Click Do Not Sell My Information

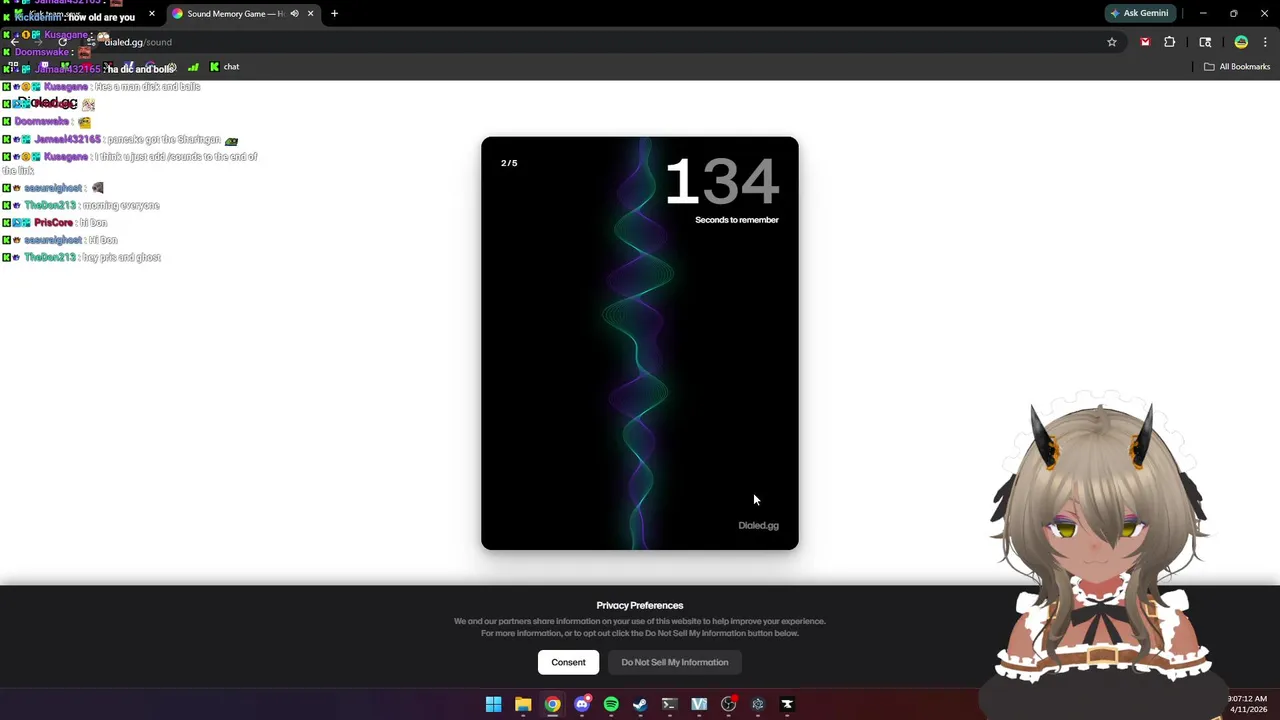click(x=675, y=662)
